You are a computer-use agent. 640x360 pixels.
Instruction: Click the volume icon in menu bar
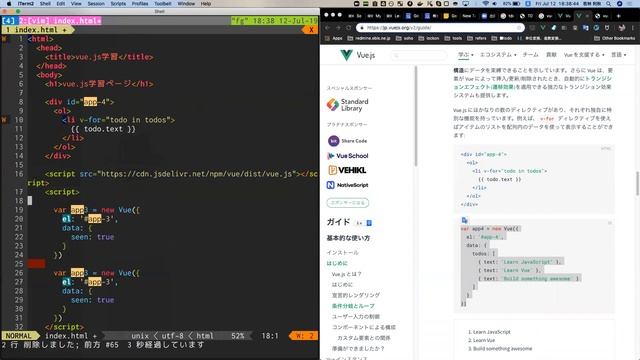[x=495, y=4]
